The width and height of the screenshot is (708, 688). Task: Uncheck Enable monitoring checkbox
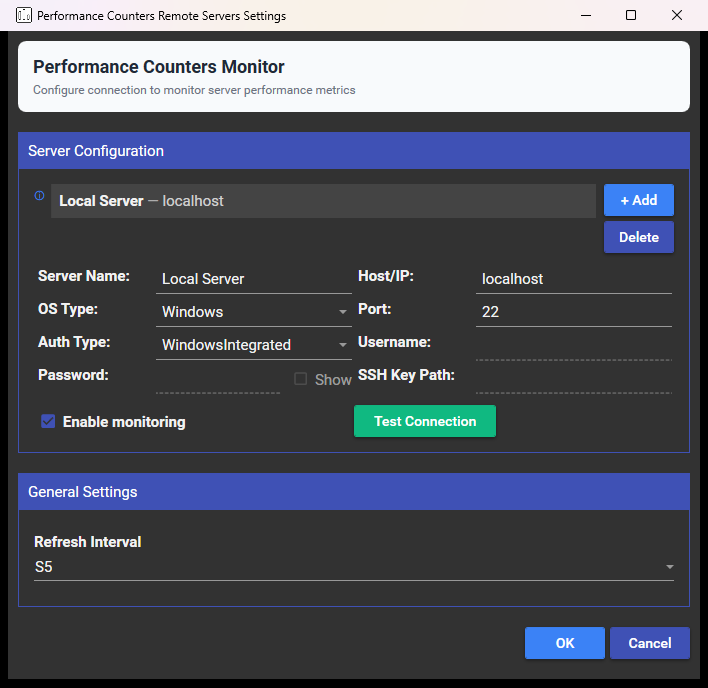tap(48, 421)
